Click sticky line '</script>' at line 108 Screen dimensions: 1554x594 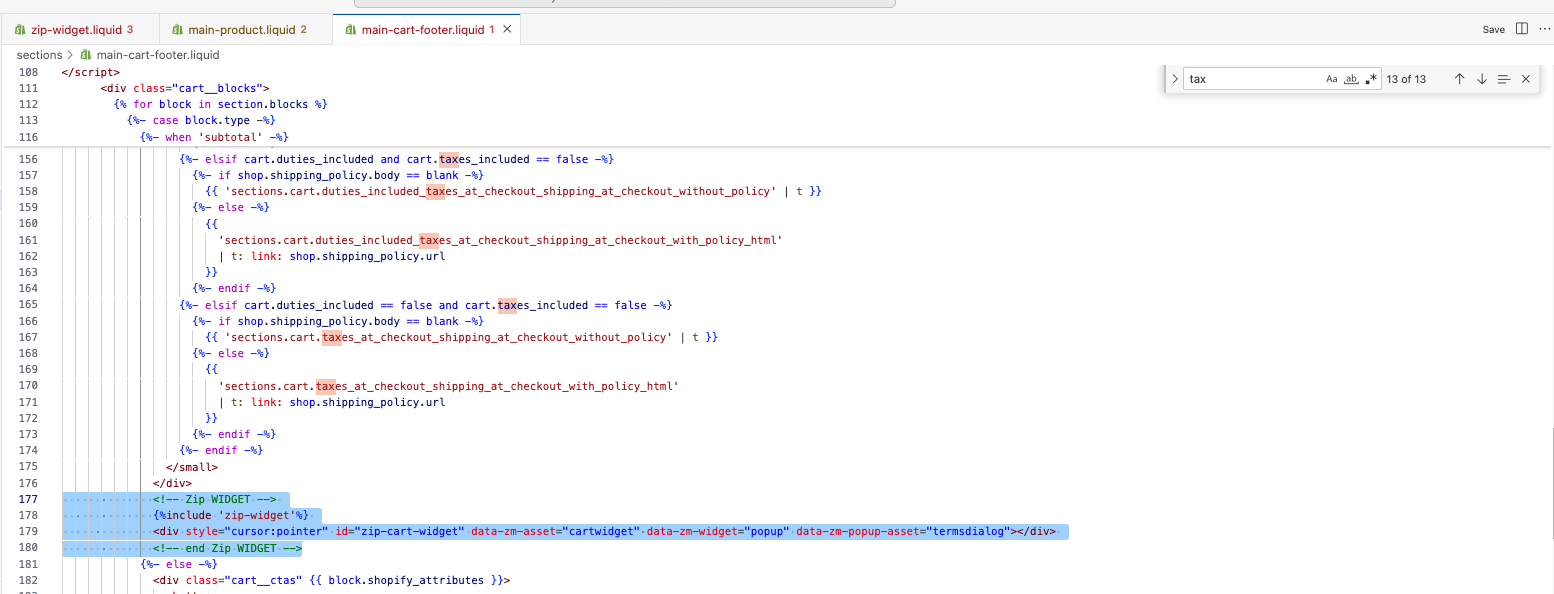(91, 72)
